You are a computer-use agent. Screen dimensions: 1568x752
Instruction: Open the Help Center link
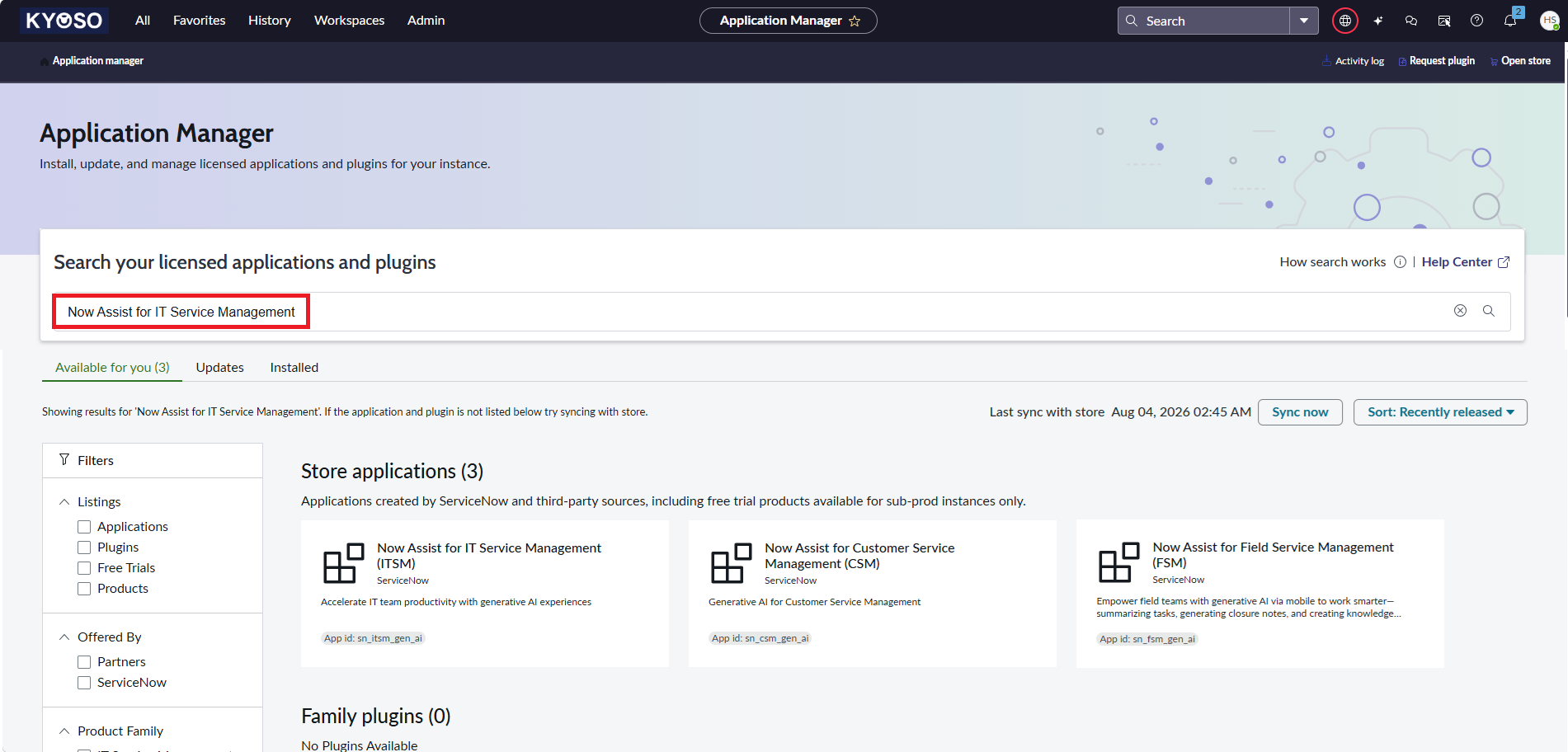pyautogui.click(x=1466, y=262)
